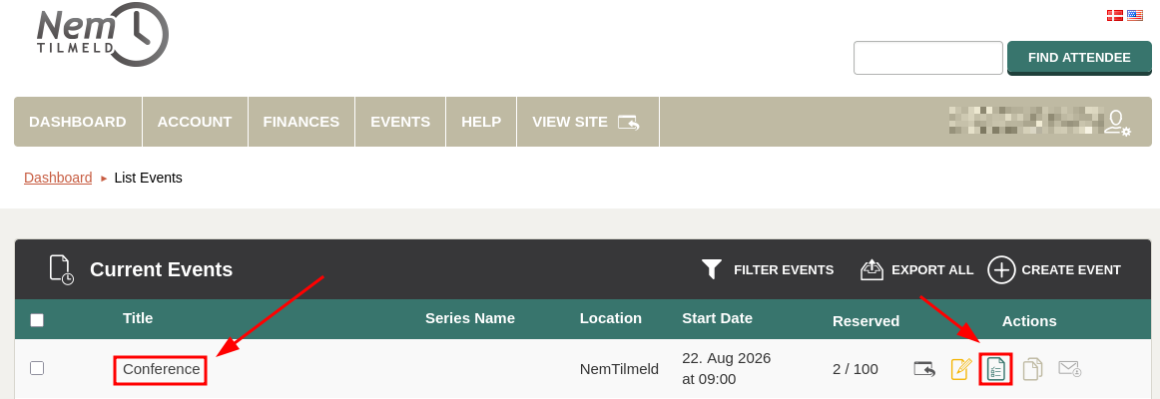The image size is (1160, 399).
Task: Switch language via the US flag icon
Action: click(x=1135, y=16)
